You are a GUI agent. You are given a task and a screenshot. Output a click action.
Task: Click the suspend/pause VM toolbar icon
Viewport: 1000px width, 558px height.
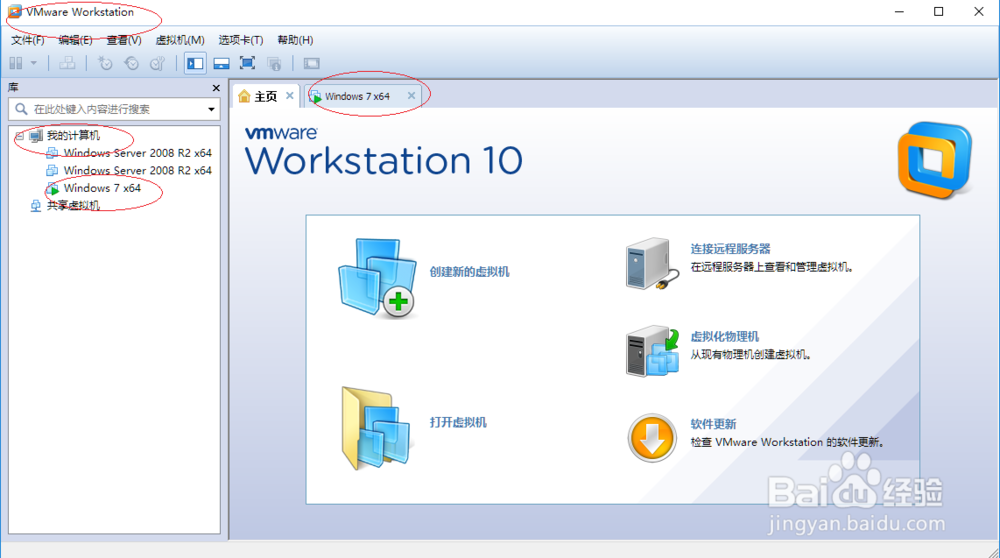pyautogui.click(x=16, y=63)
